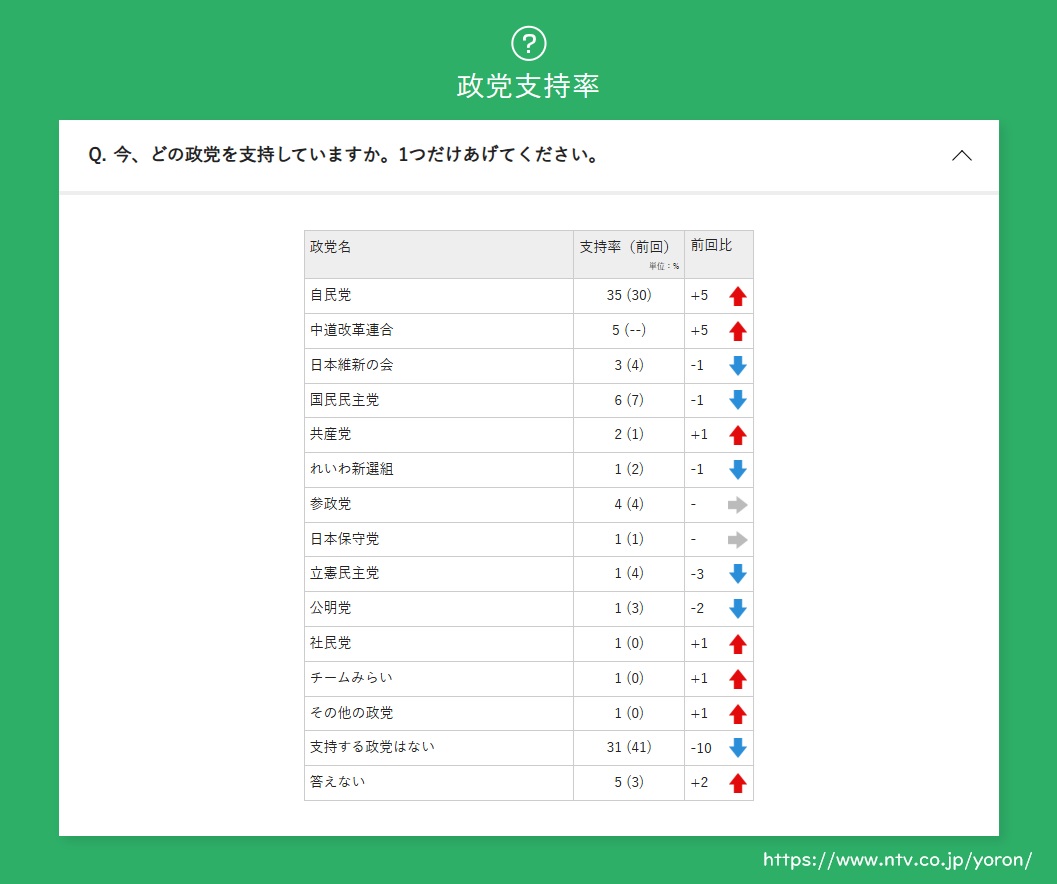Select the れいわ新選組 party name cell
The height and width of the screenshot is (884, 1057).
[x=351, y=469]
